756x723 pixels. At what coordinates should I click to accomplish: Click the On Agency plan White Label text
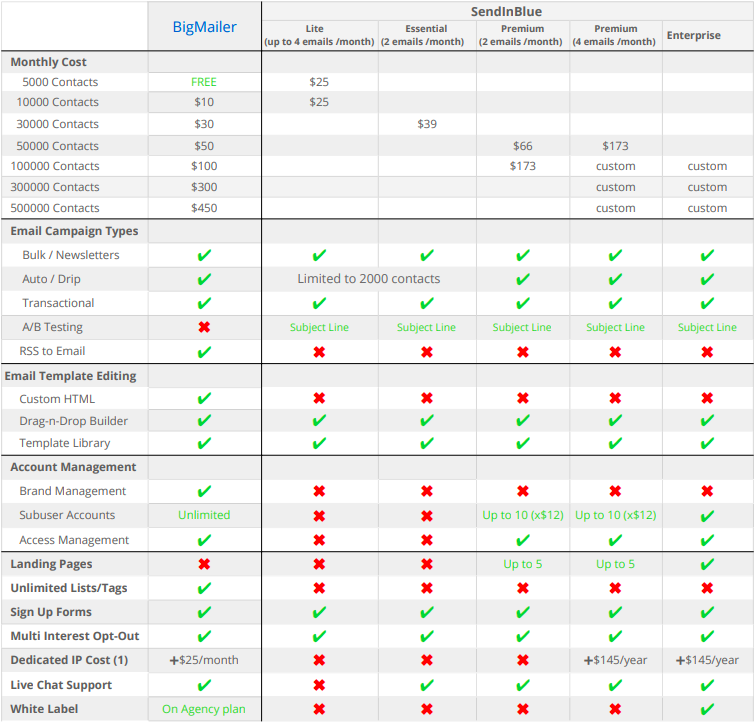coord(204,710)
